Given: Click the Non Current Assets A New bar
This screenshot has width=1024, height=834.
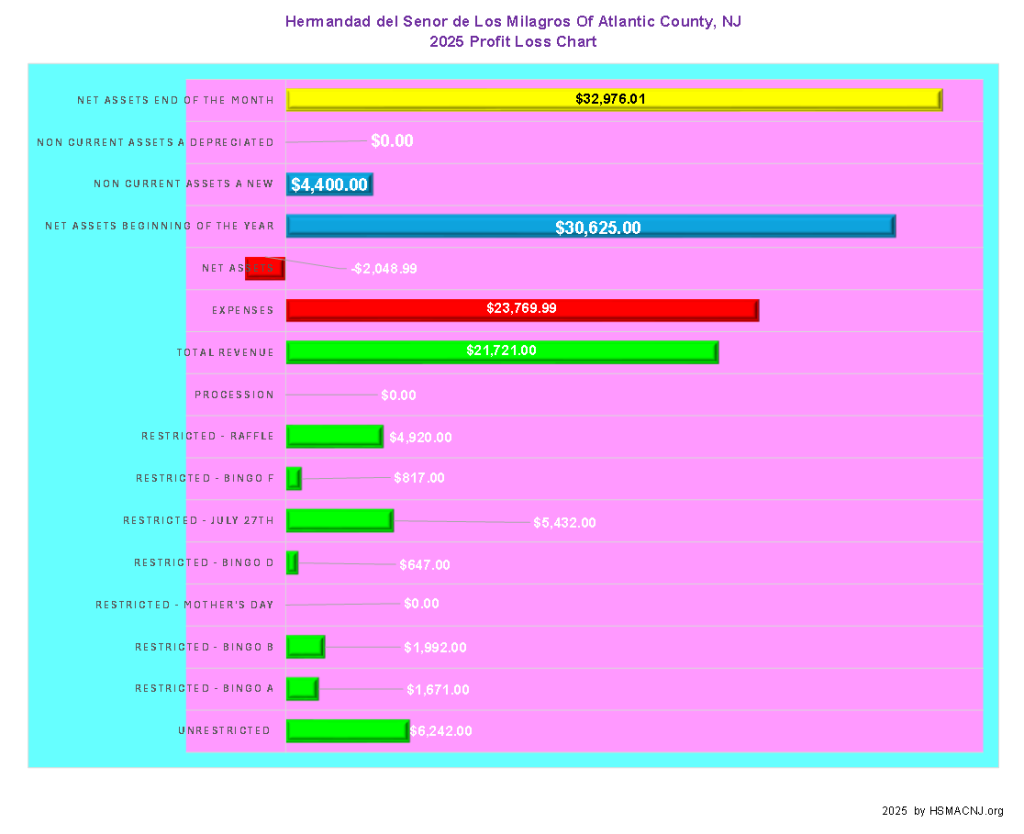Looking at the screenshot, I should [x=329, y=184].
